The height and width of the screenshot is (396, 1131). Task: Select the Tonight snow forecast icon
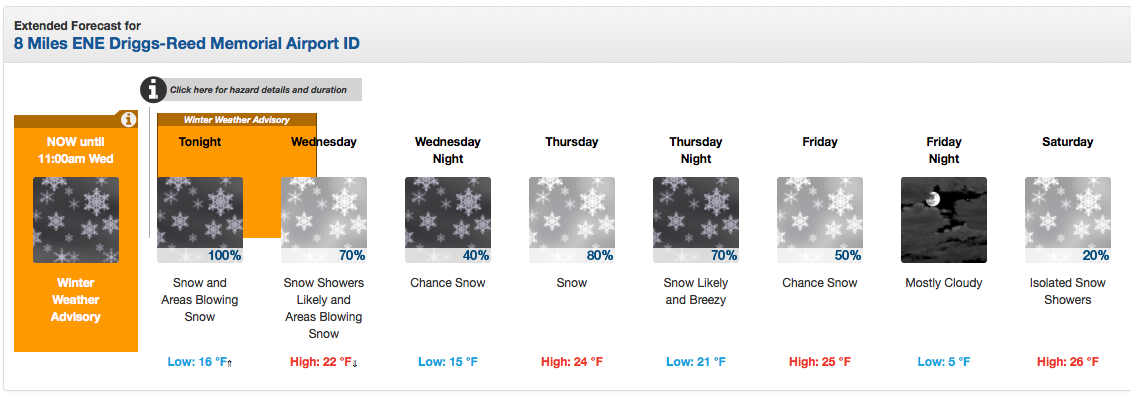point(200,220)
